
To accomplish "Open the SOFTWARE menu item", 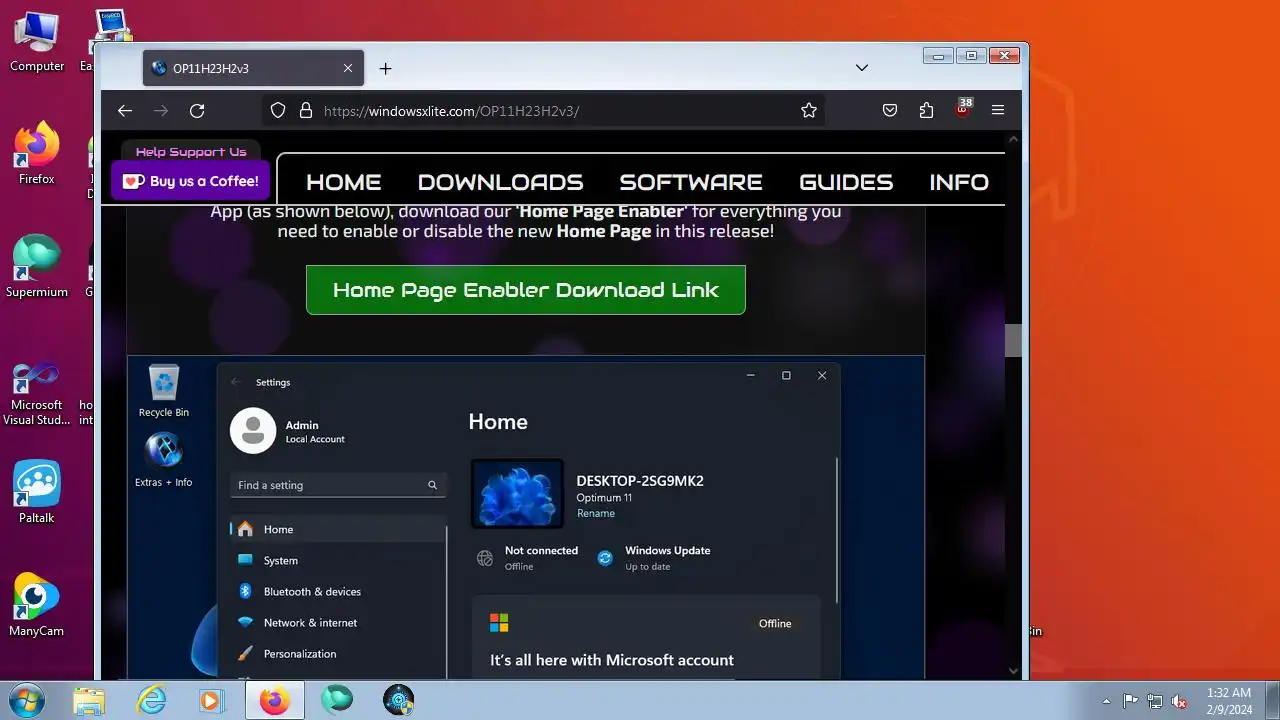I will click(691, 182).
